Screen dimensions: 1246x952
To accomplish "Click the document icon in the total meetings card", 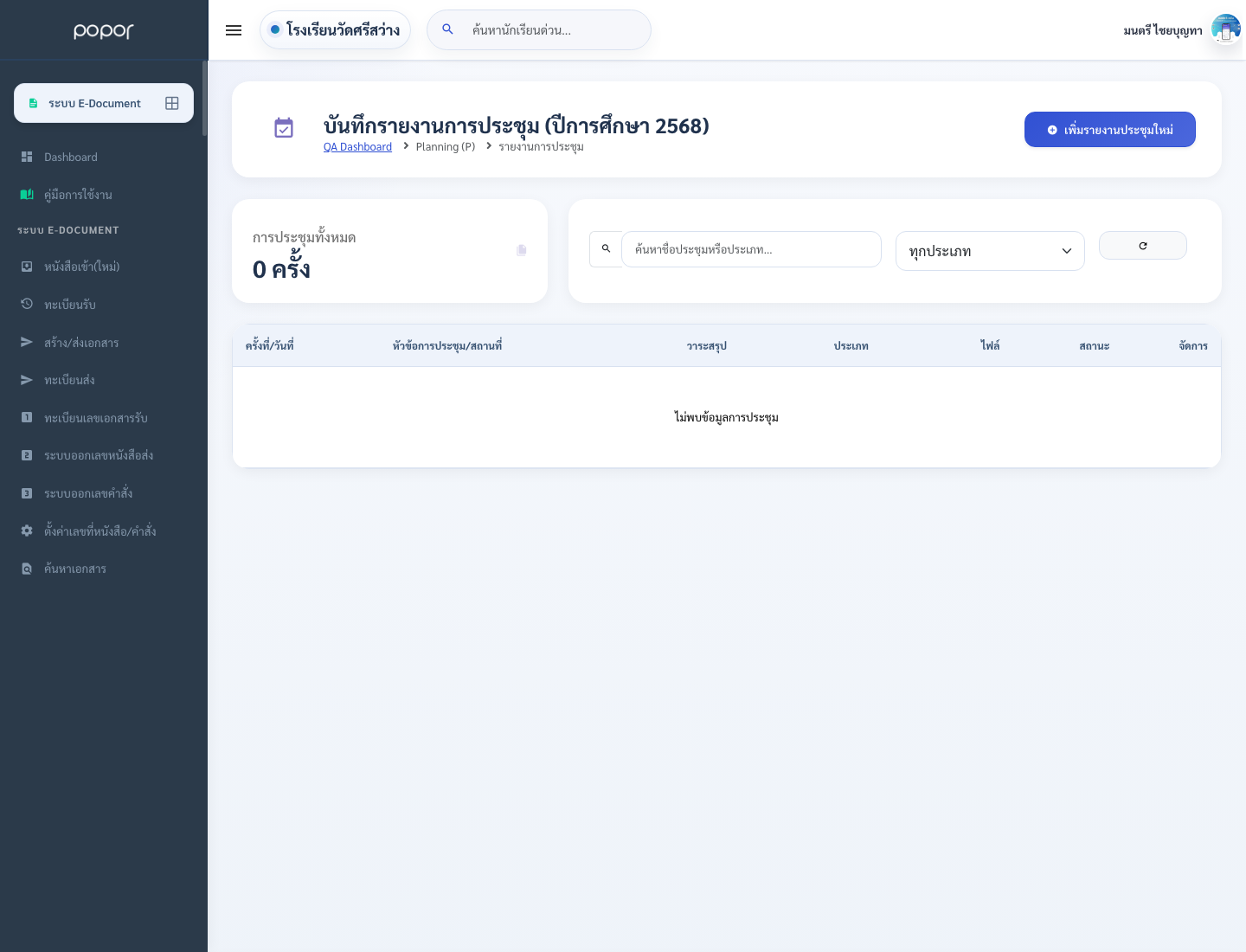I will point(521,250).
